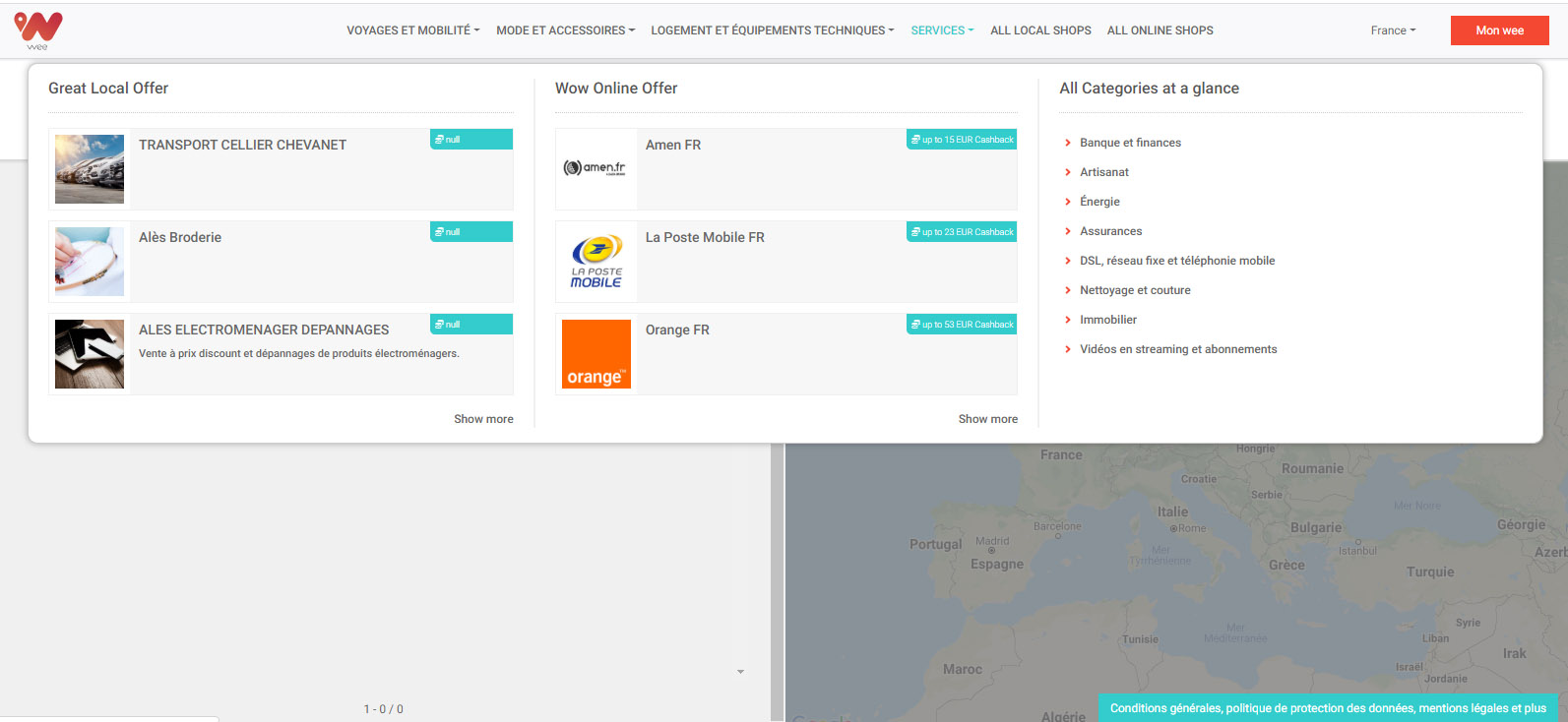Image resolution: width=1568 pixels, height=722 pixels.
Task: Open Conditions générales legal notice link
Action: (x=1328, y=708)
